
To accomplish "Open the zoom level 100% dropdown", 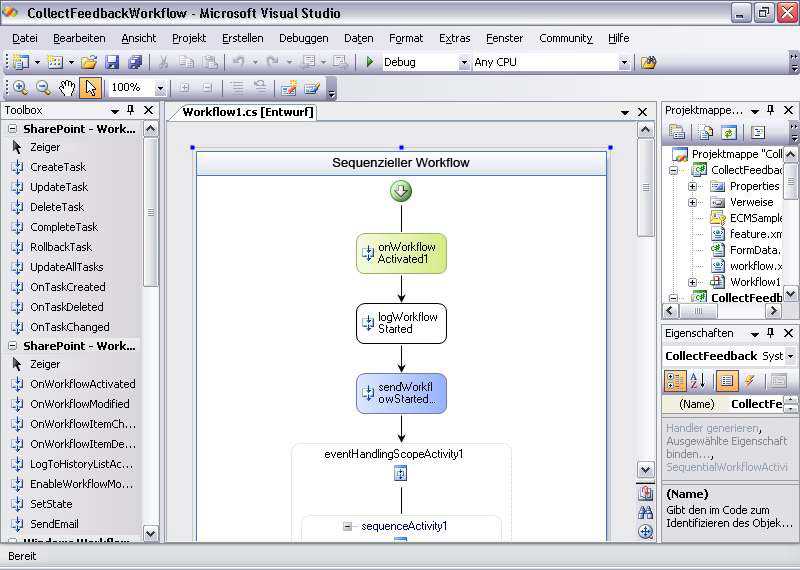I will coord(160,88).
